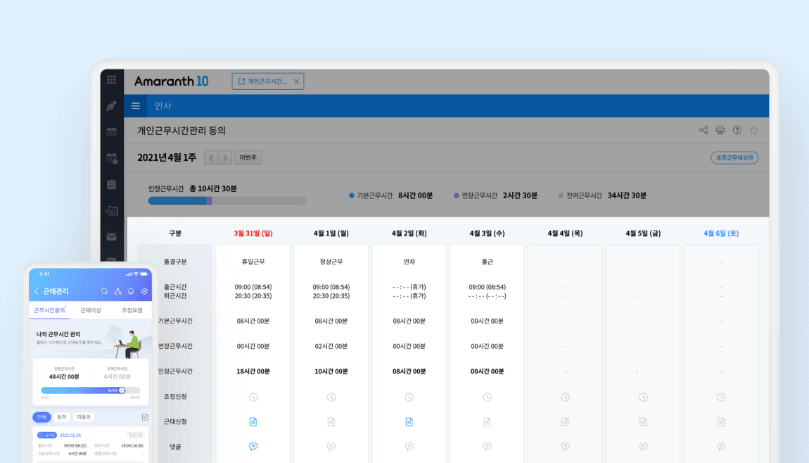Toggle the hamburger menu beside 인사
The height and width of the screenshot is (463, 809).
(x=136, y=106)
